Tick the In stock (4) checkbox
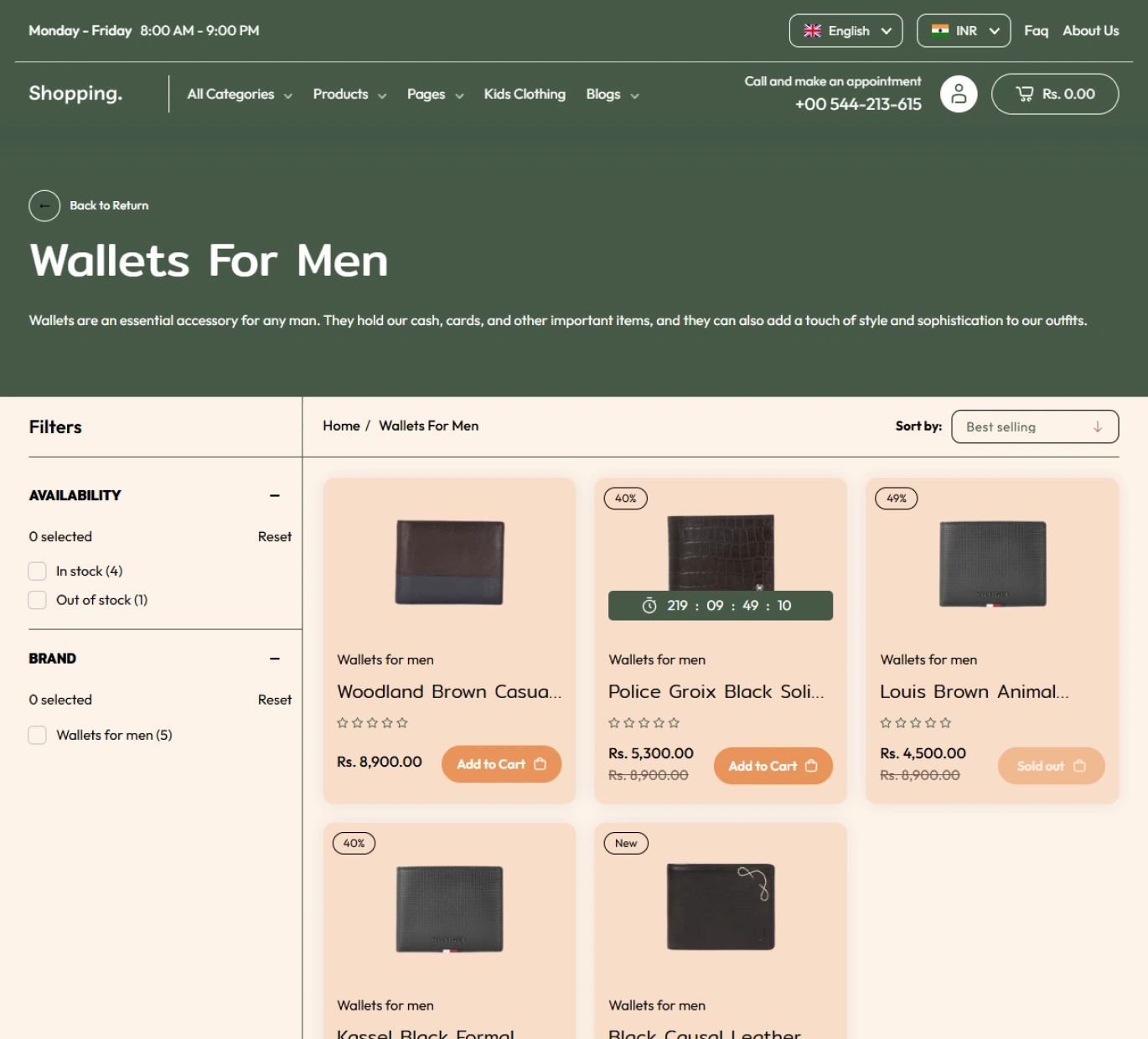The width and height of the screenshot is (1148, 1039). tap(38, 571)
